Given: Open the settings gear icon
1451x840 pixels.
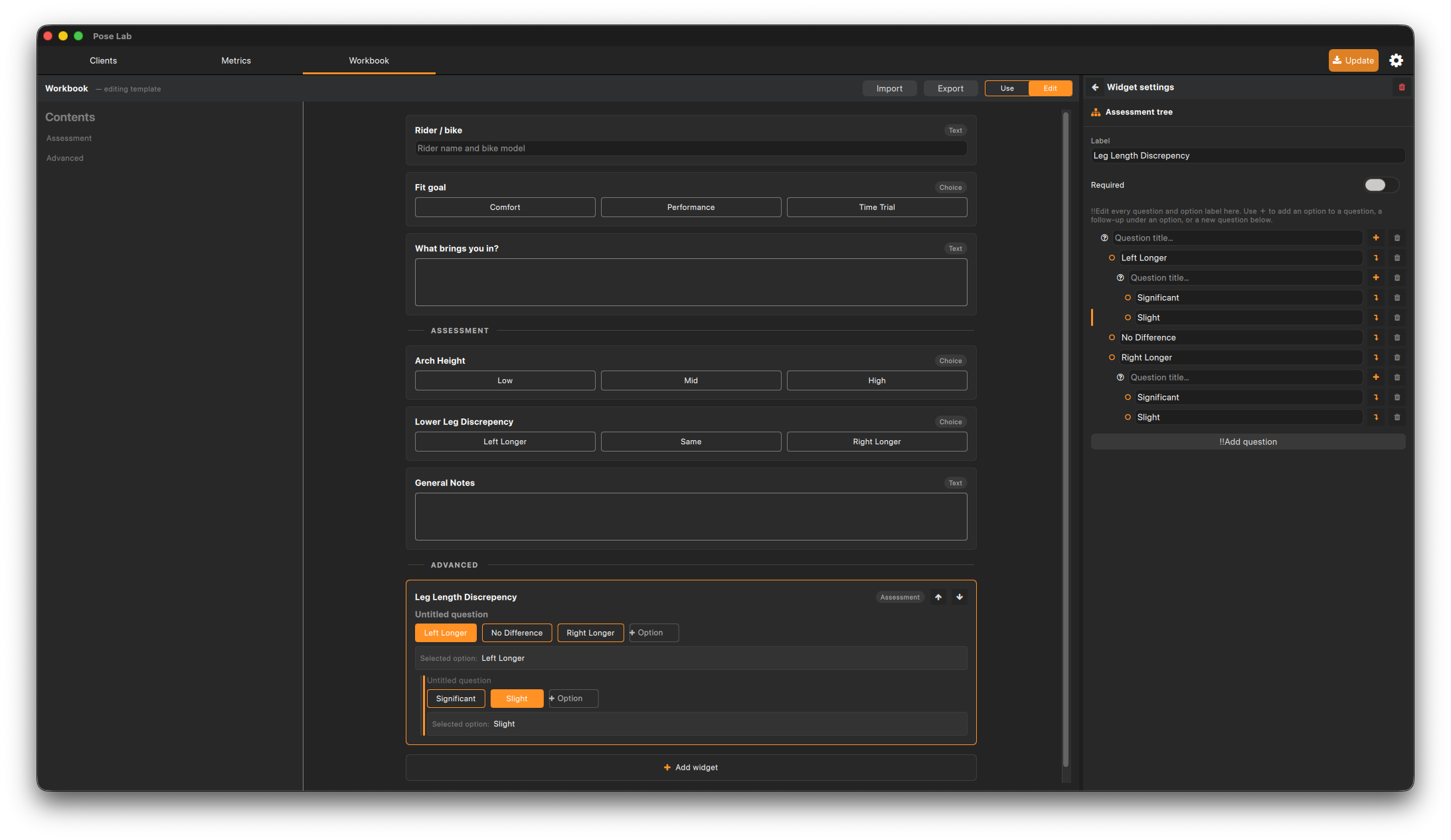Looking at the screenshot, I should click(x=1396, y=60).
